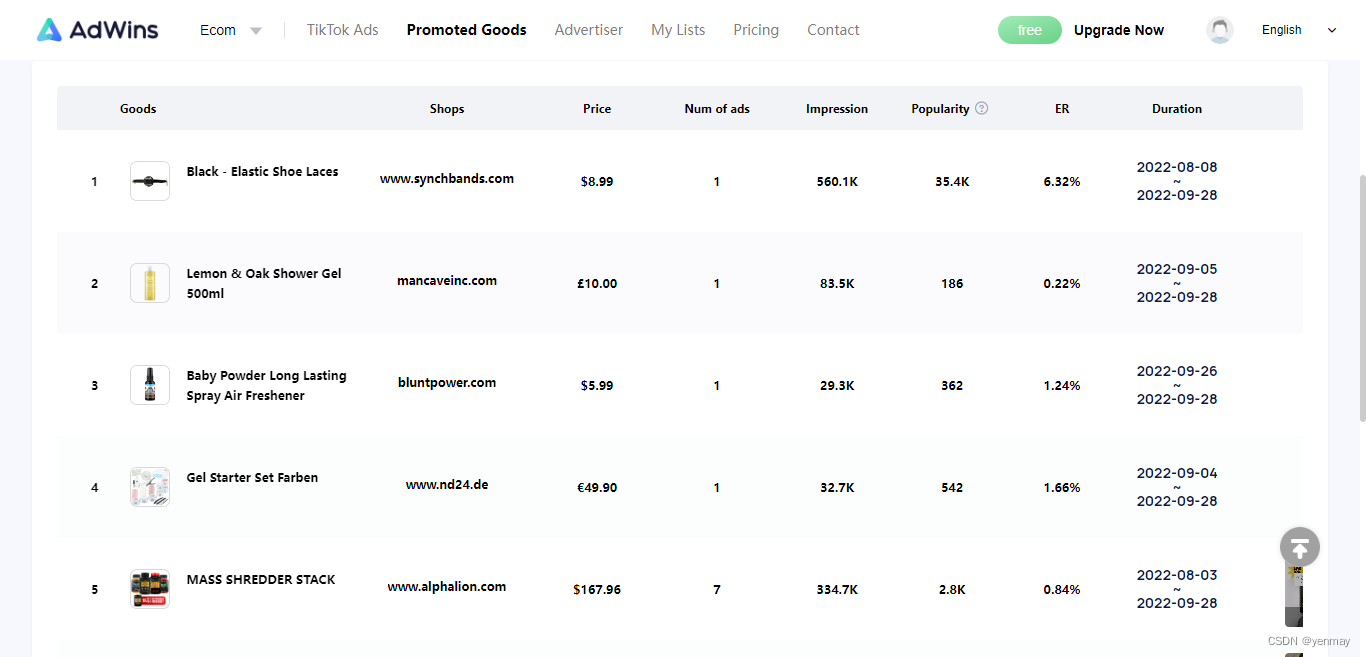Viewport: 1366px width, 657px height.
Task: Open the Ecom dropdown menu
Action: point(231,30)
